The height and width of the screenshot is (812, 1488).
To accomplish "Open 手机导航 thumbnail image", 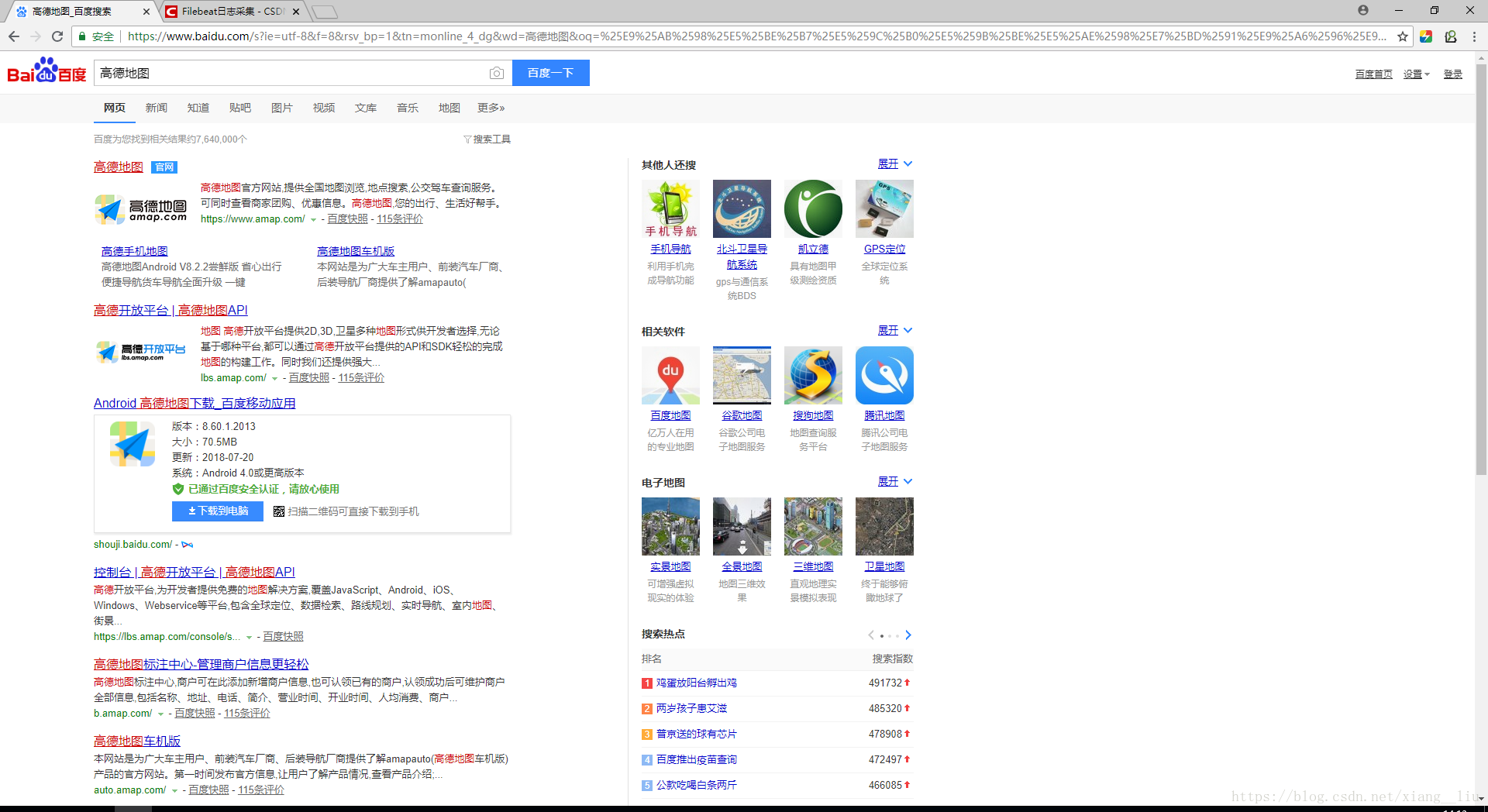I will [x=670, y=208].
